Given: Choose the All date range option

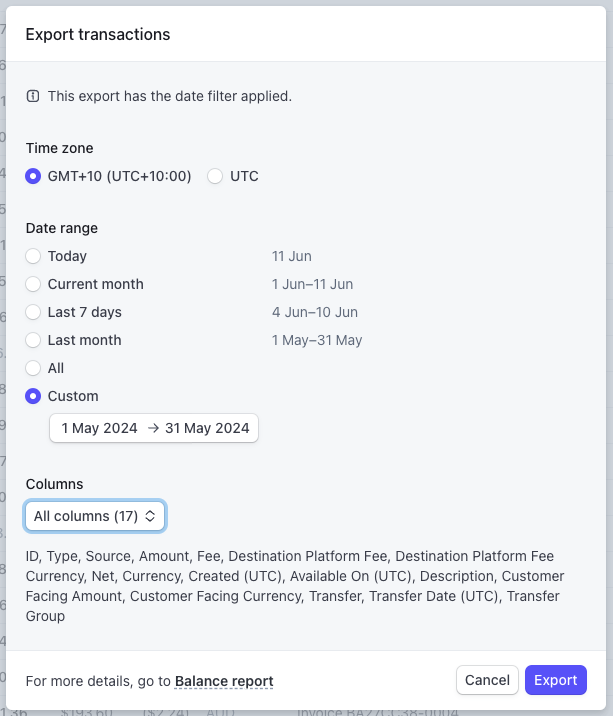Looking at the screenshot, I should pyautogui.click(x=33, y=368).
